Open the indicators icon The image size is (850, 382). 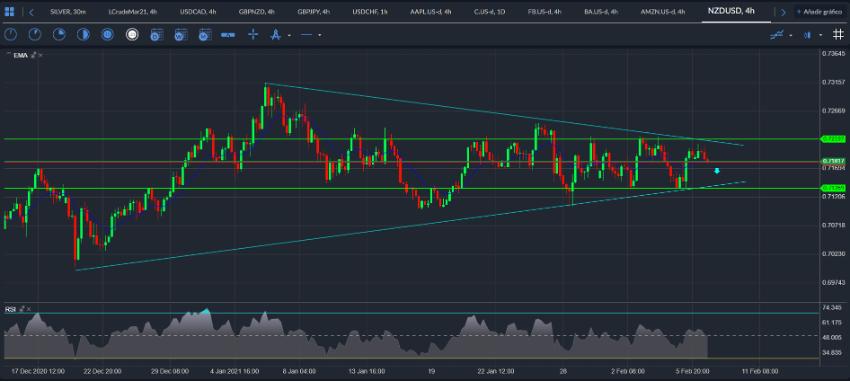pyautogui.click(x=777, y=35)
